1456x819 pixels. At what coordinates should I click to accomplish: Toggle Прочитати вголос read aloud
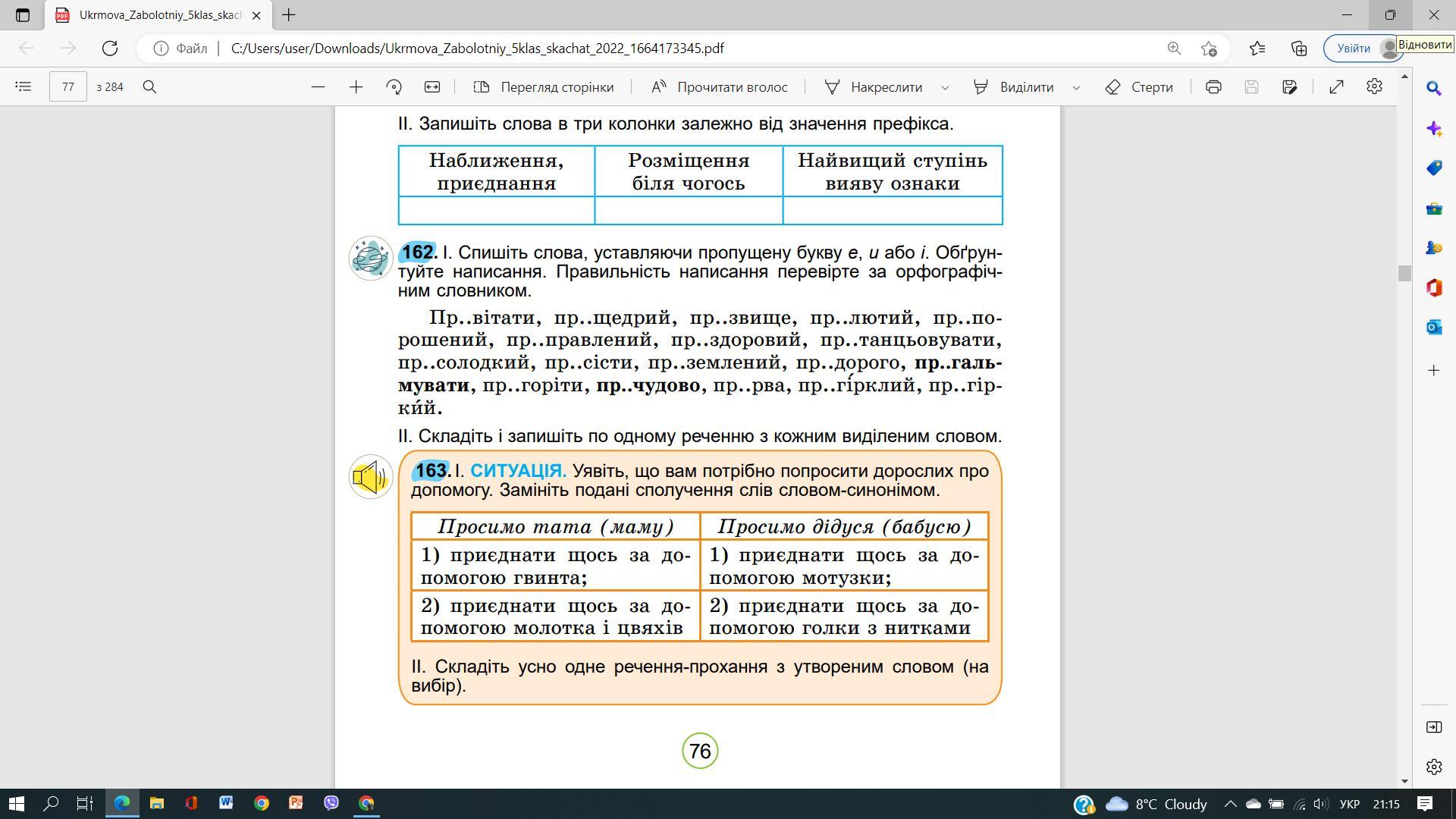(719, 87)
